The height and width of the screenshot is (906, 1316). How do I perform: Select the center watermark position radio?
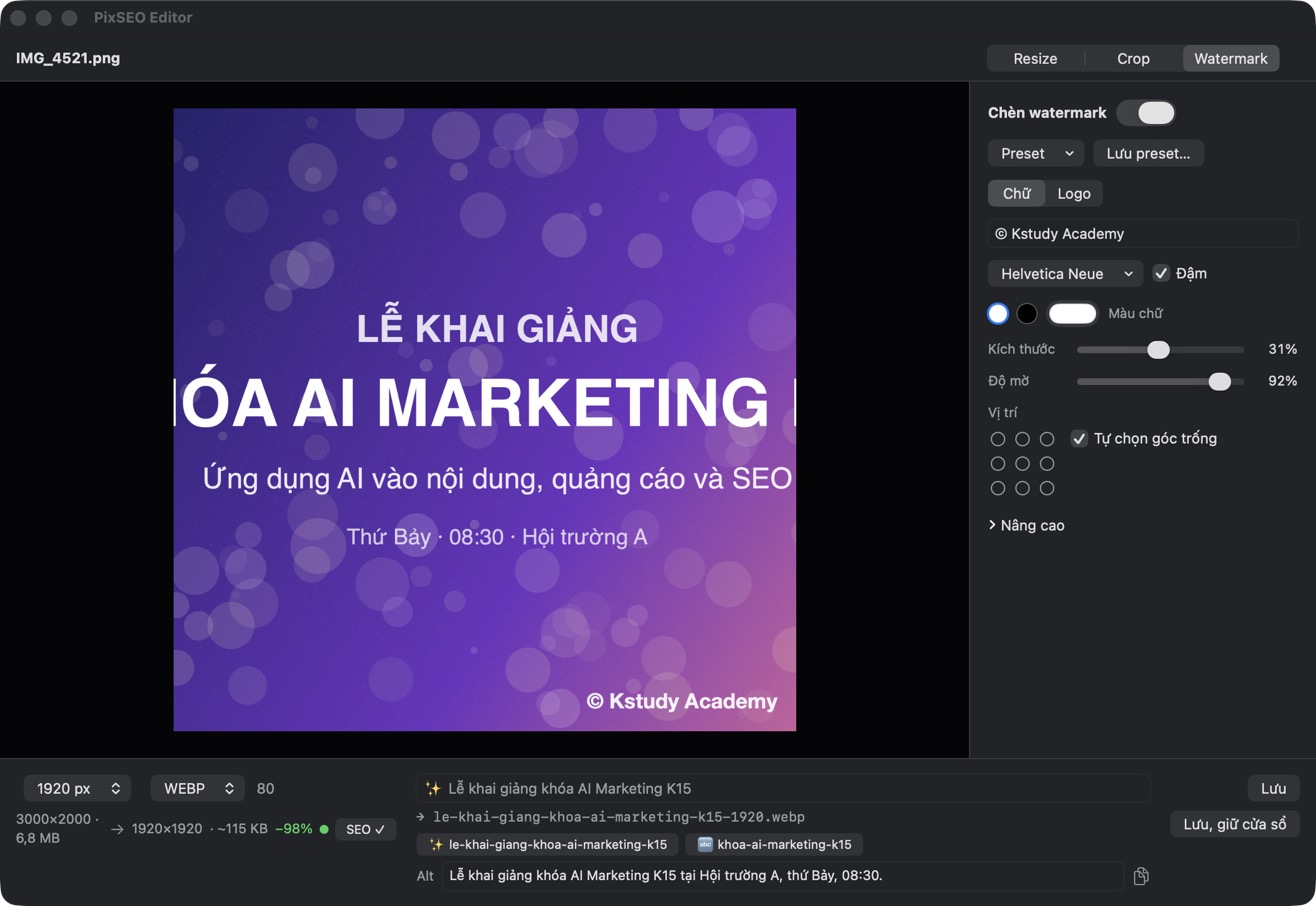coord(1022,464)
